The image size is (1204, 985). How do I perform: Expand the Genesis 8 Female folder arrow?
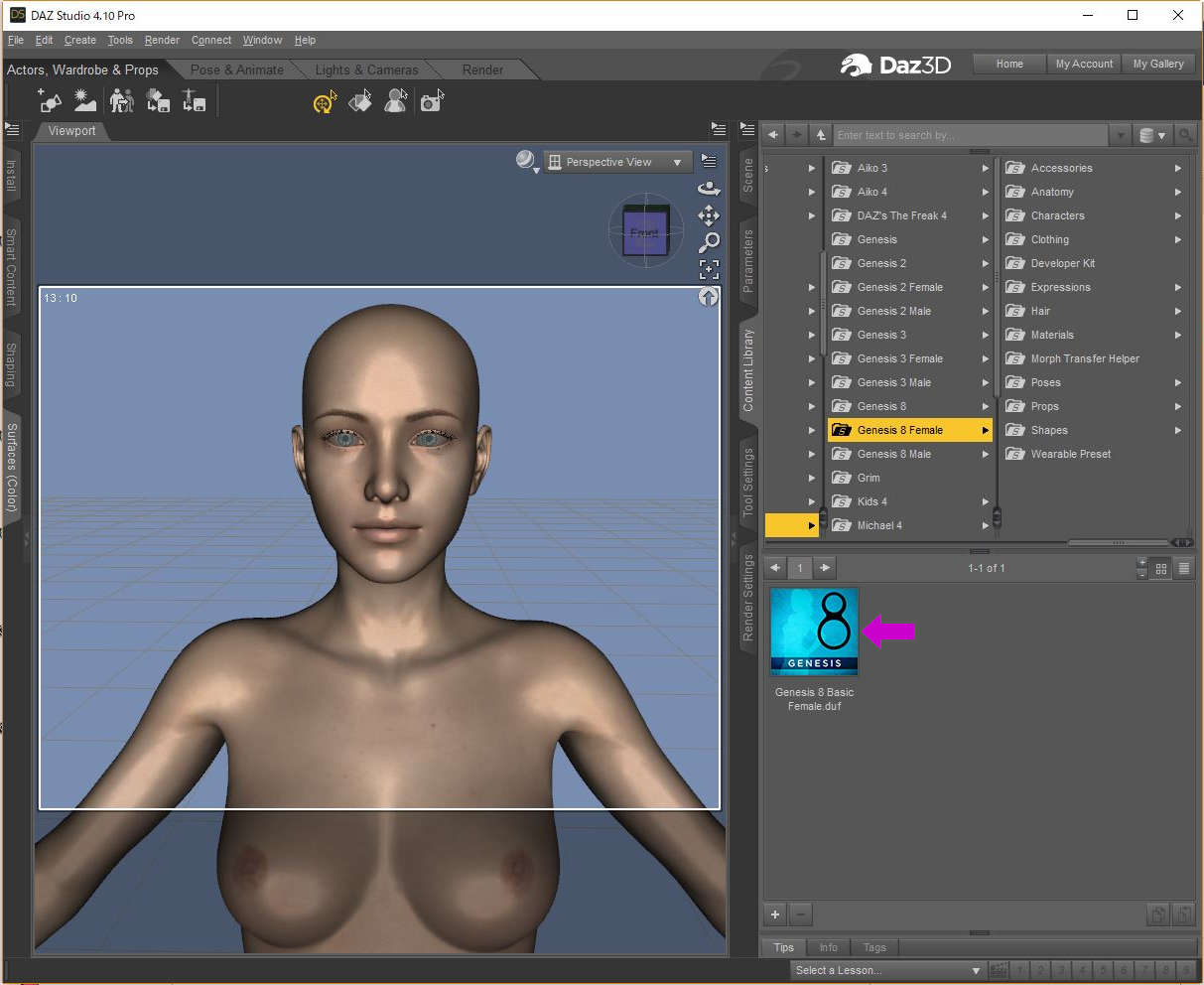pyautogui.click(x=985, y=430)
